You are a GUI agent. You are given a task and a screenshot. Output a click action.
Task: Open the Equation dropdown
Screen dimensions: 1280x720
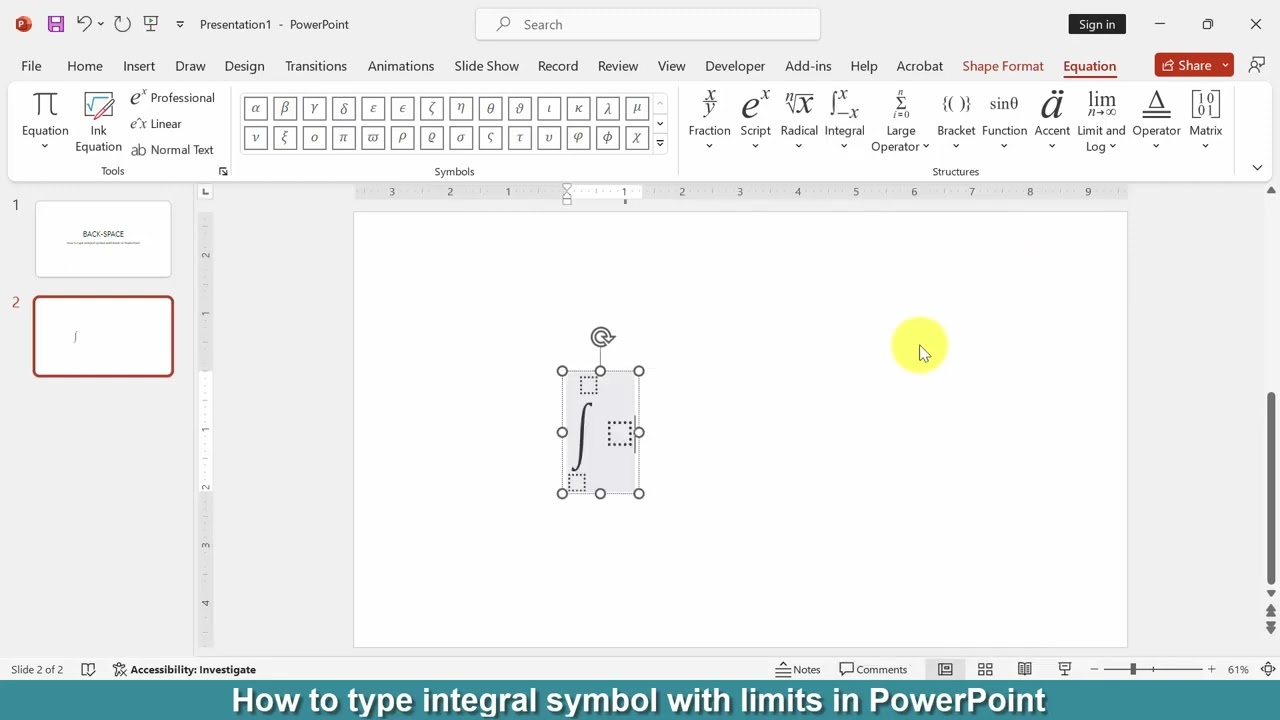(45, 122)
